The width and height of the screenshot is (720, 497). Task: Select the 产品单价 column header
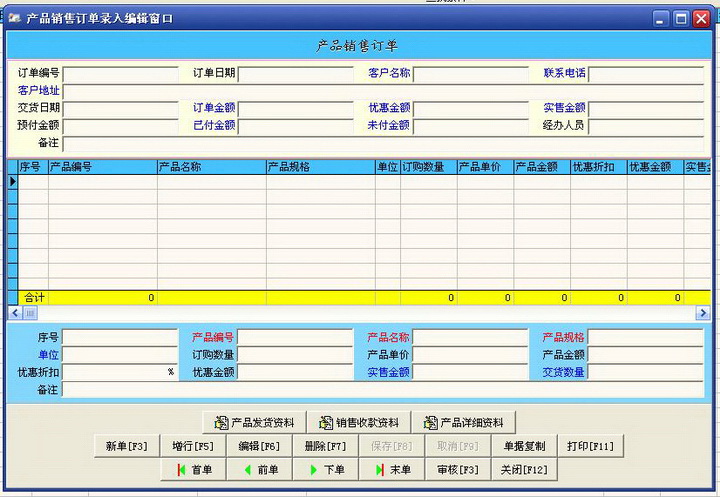click(x=485, y=167)
